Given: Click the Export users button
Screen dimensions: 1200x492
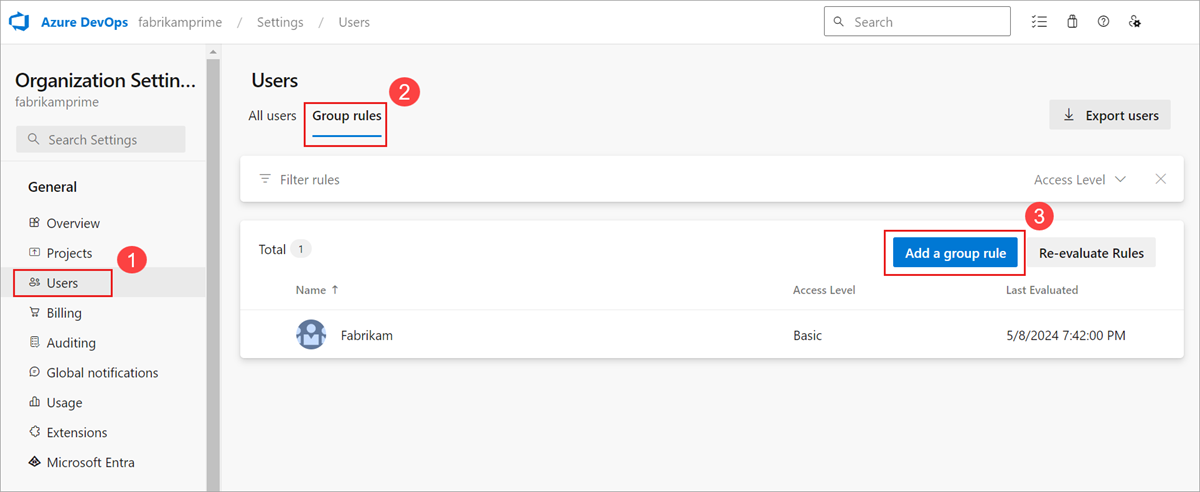Looking at the screenshot, I should point(1110,115).
